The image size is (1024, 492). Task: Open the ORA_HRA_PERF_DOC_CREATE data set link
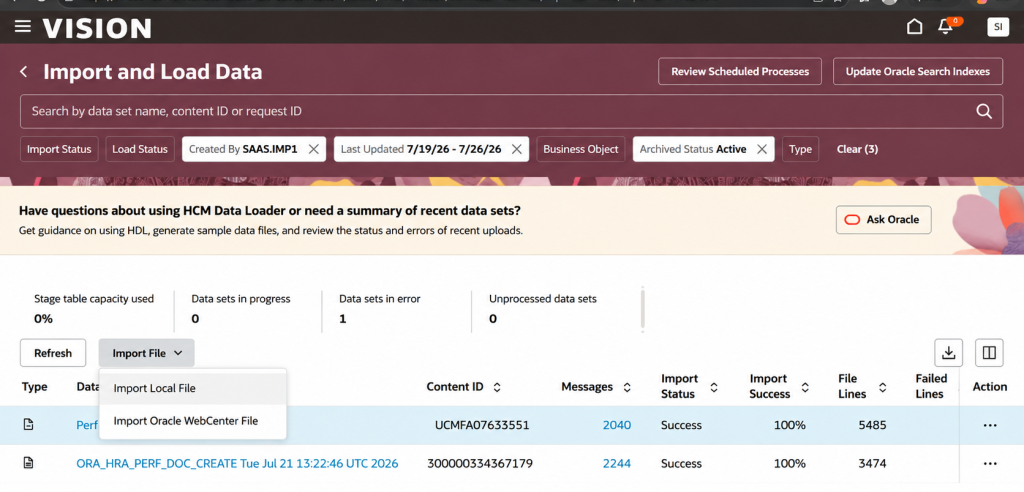tap(237, 463)
